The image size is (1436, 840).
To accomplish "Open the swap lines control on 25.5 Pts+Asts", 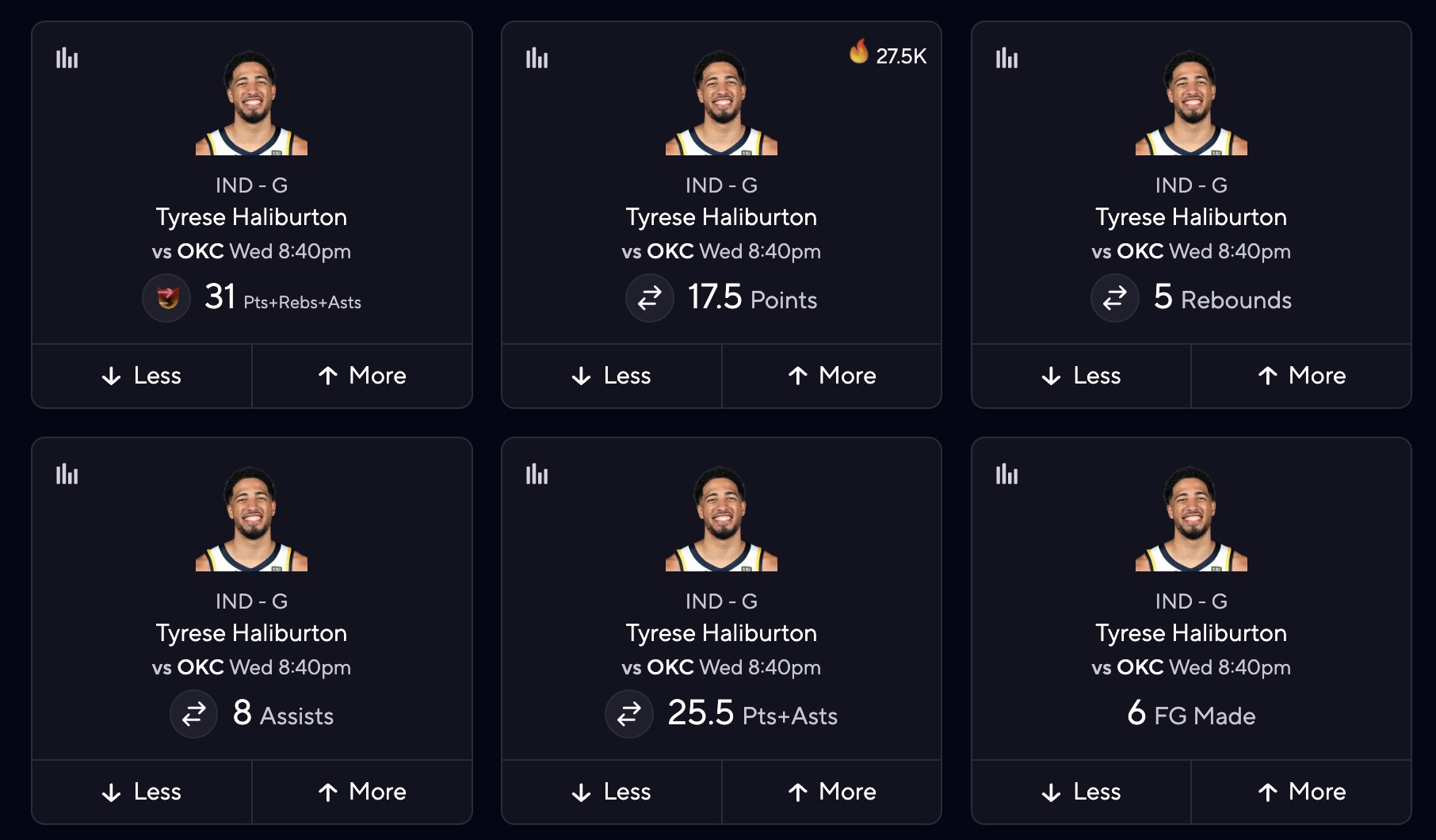I will point(630,714).
